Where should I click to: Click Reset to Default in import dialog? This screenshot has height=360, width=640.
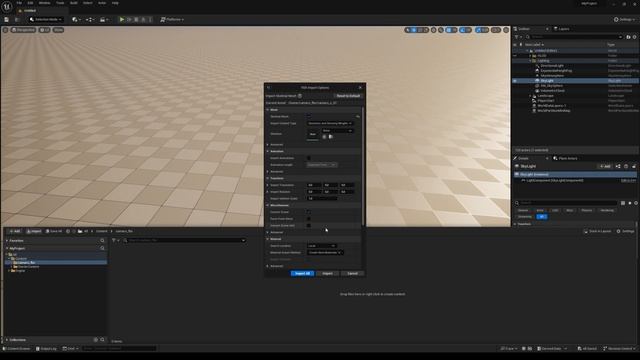click(x=348, y=96)
